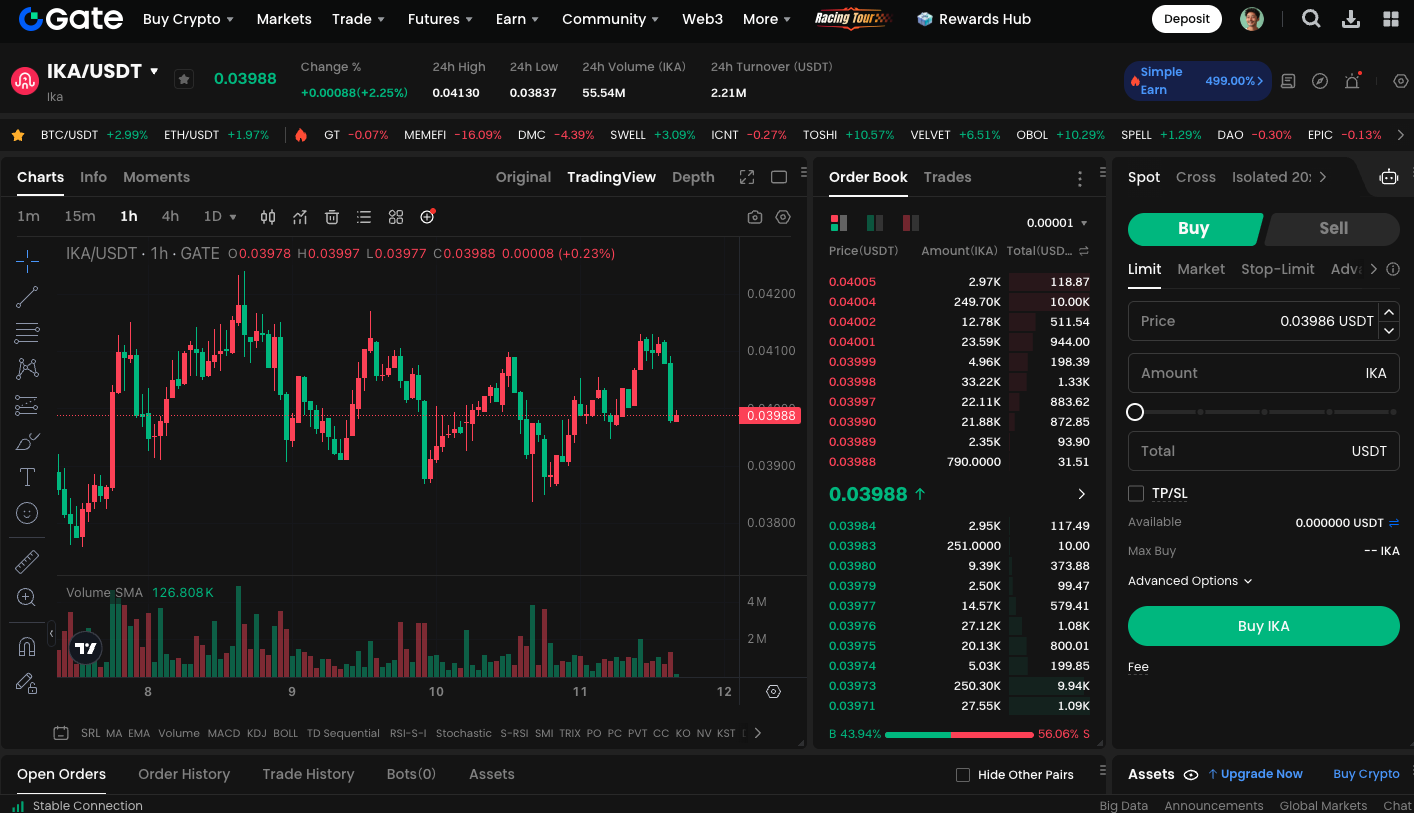Image resolution: width=1414 pixels, height=813 pixels.
Task: Select the crosshair cursor drawing tool
Action: point(27,261)
